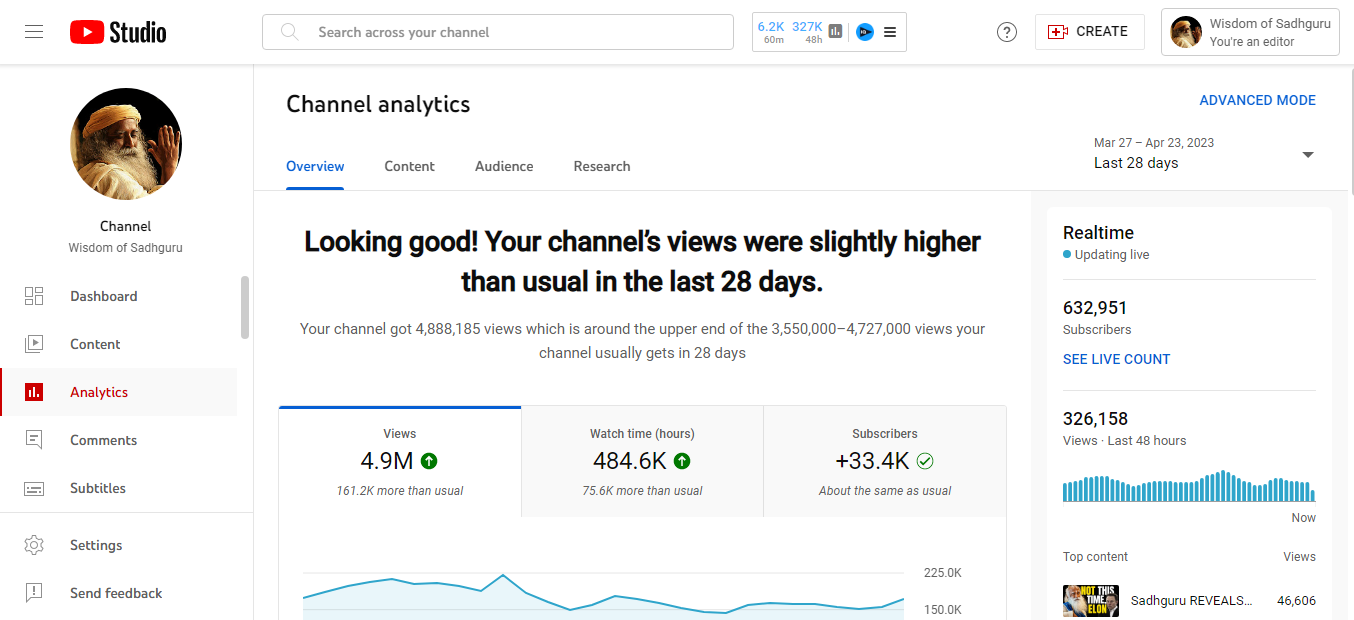Click the Mar 27 – Apr 23, 2023 text
Viewport: 1354px width, 620px height.
pyautogui.click(x=1154, y=143)
